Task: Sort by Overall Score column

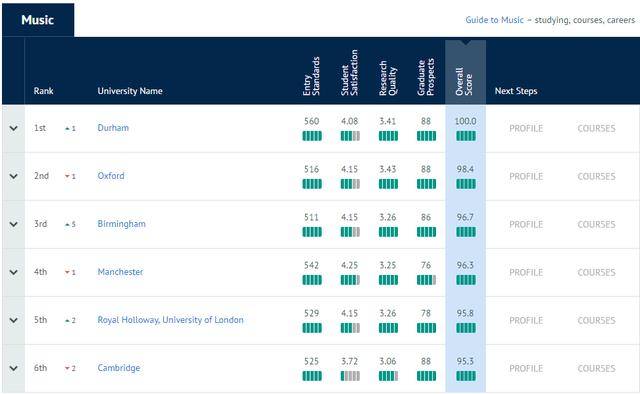Action: 464,82
